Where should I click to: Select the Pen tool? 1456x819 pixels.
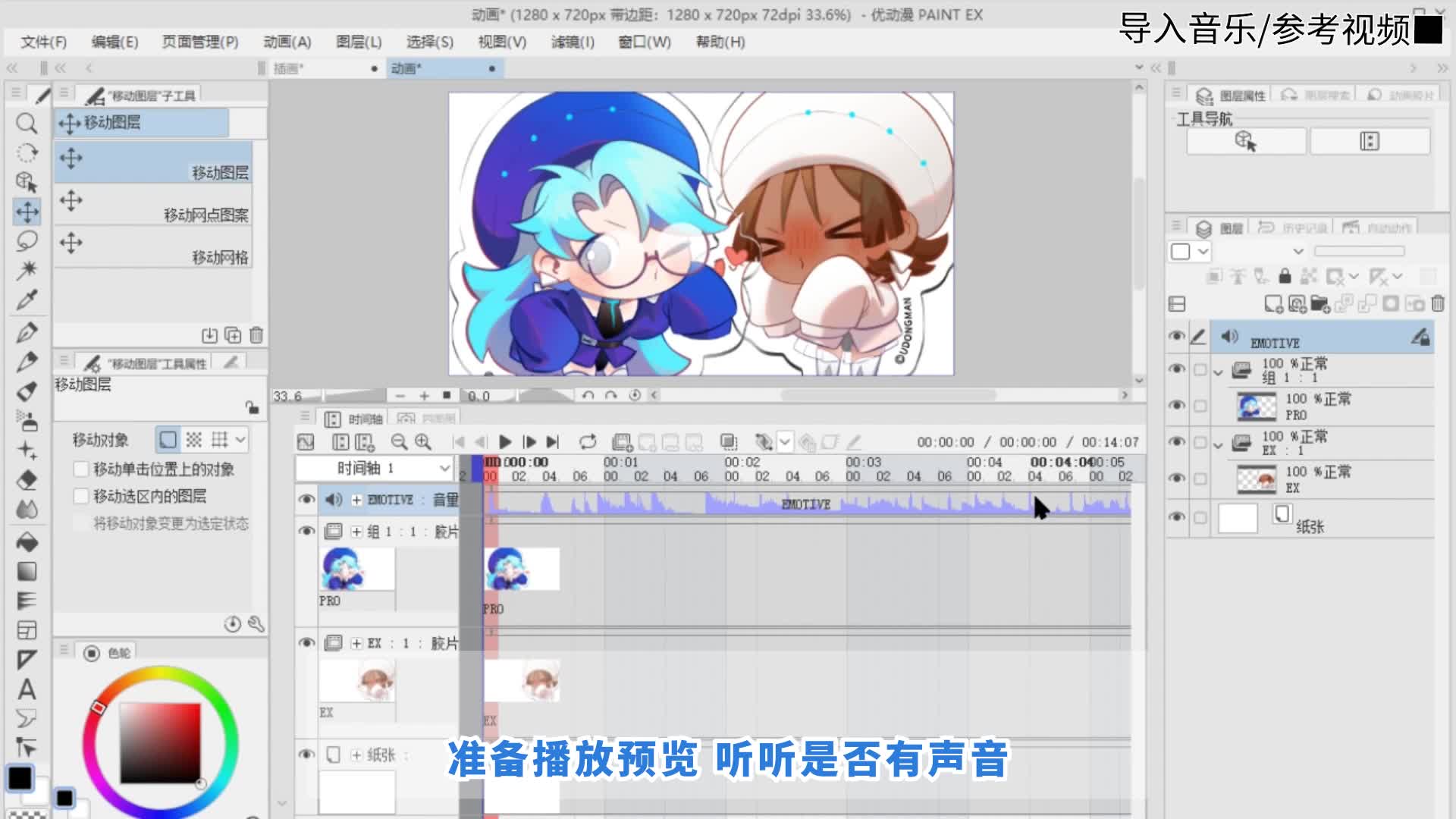point(27,332)
